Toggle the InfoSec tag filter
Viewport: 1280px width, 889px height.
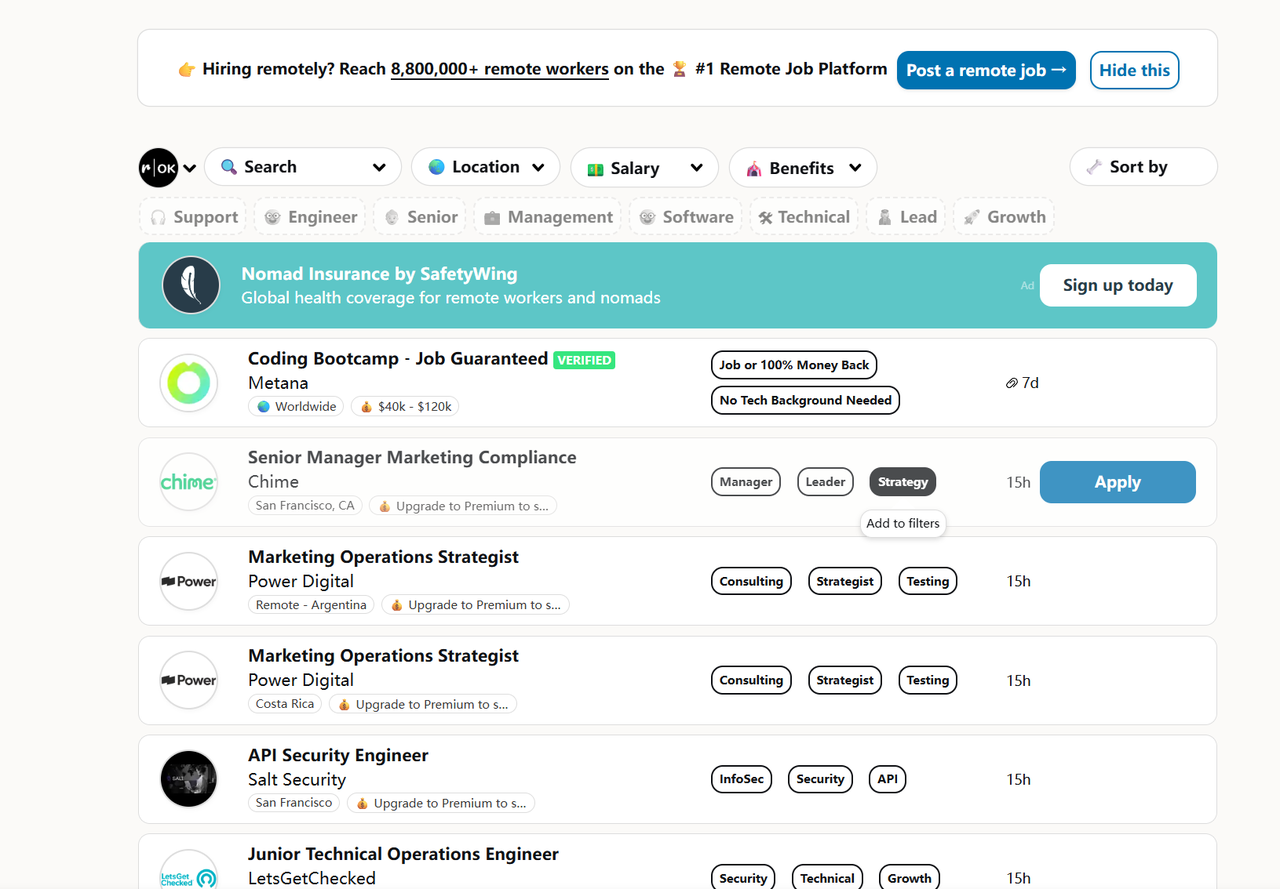pyautogui.click(x=741, y=779)
